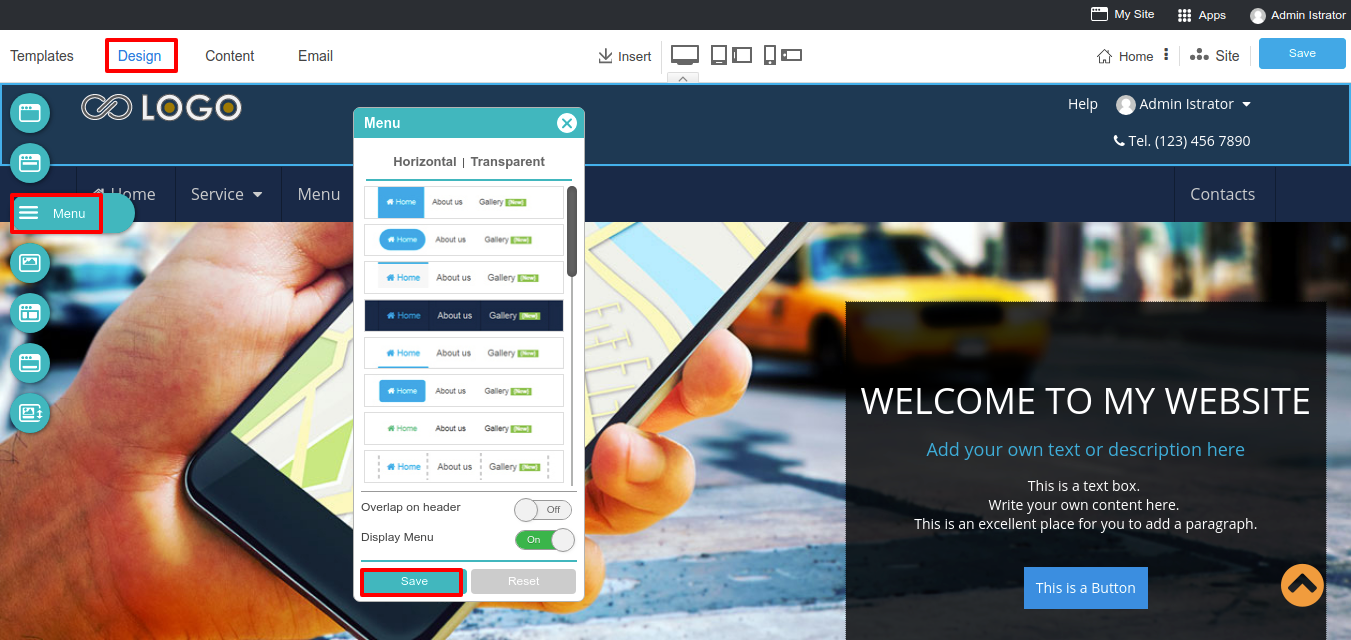Click the Home house icon in toolbar

1105,56
